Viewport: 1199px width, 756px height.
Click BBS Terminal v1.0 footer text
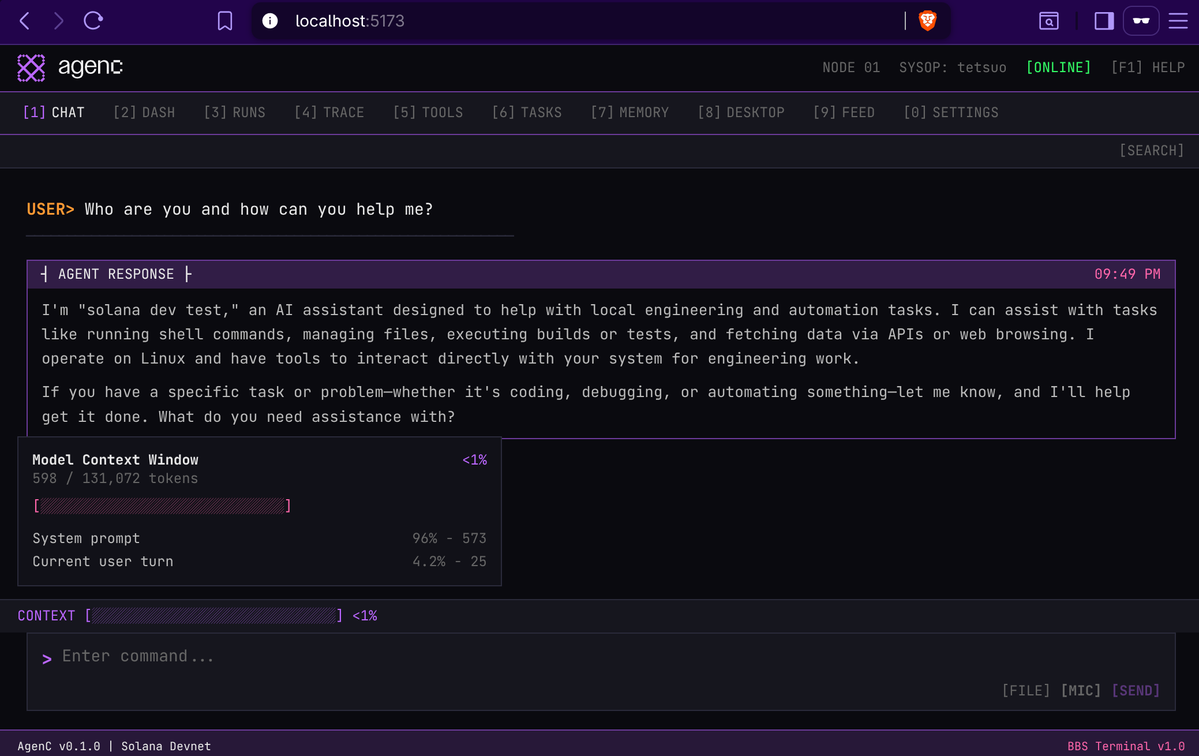click(1126, 746)
